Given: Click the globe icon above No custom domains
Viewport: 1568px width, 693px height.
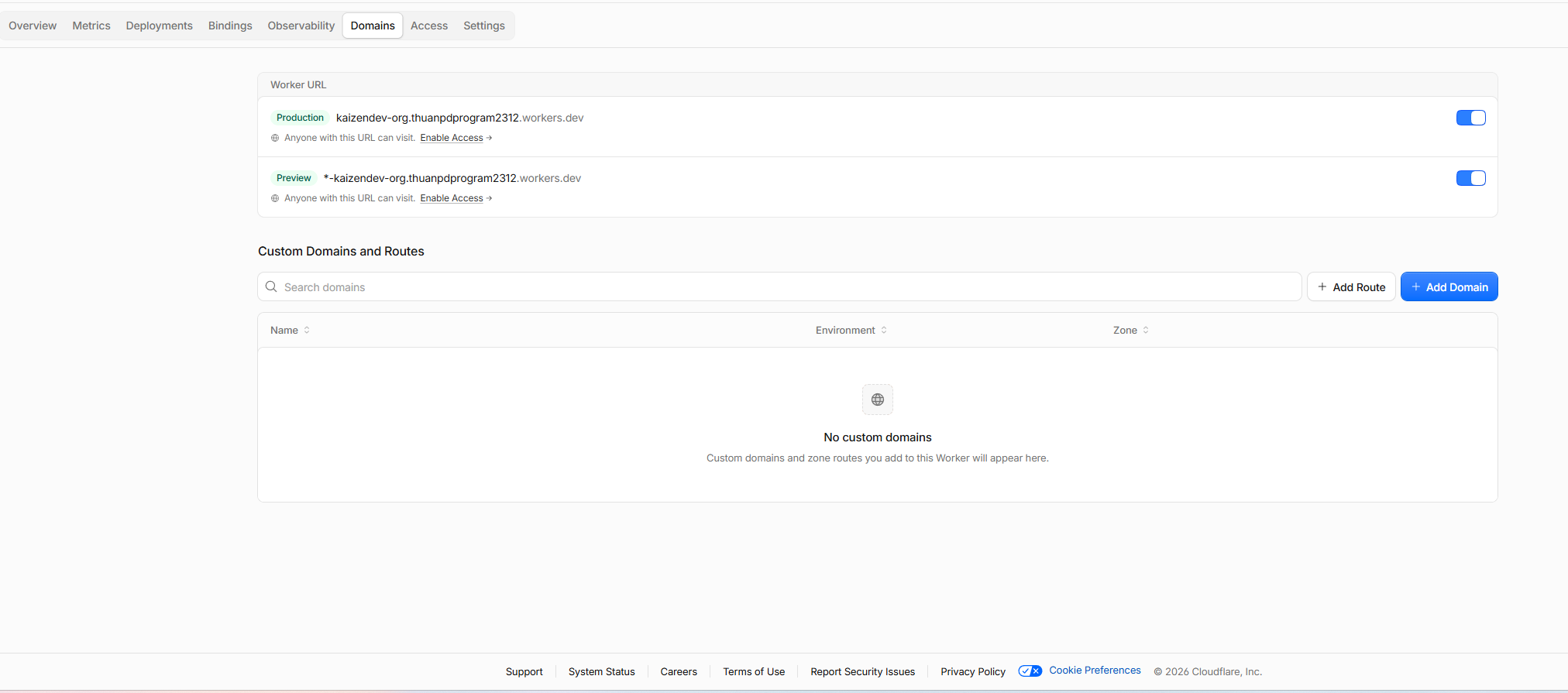Looking at the screenshot, I should pos(878,400).
